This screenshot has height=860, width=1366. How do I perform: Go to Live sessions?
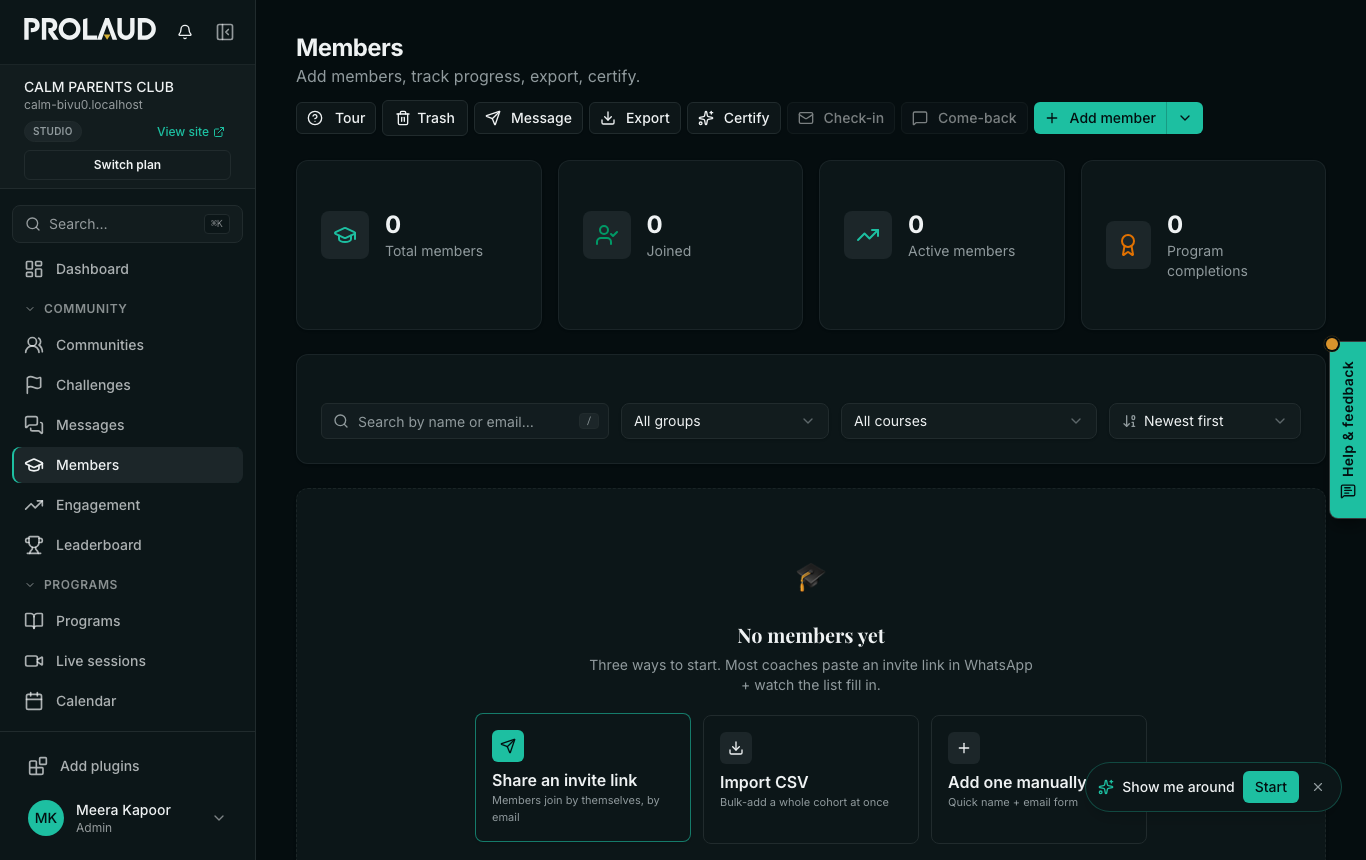127,661
